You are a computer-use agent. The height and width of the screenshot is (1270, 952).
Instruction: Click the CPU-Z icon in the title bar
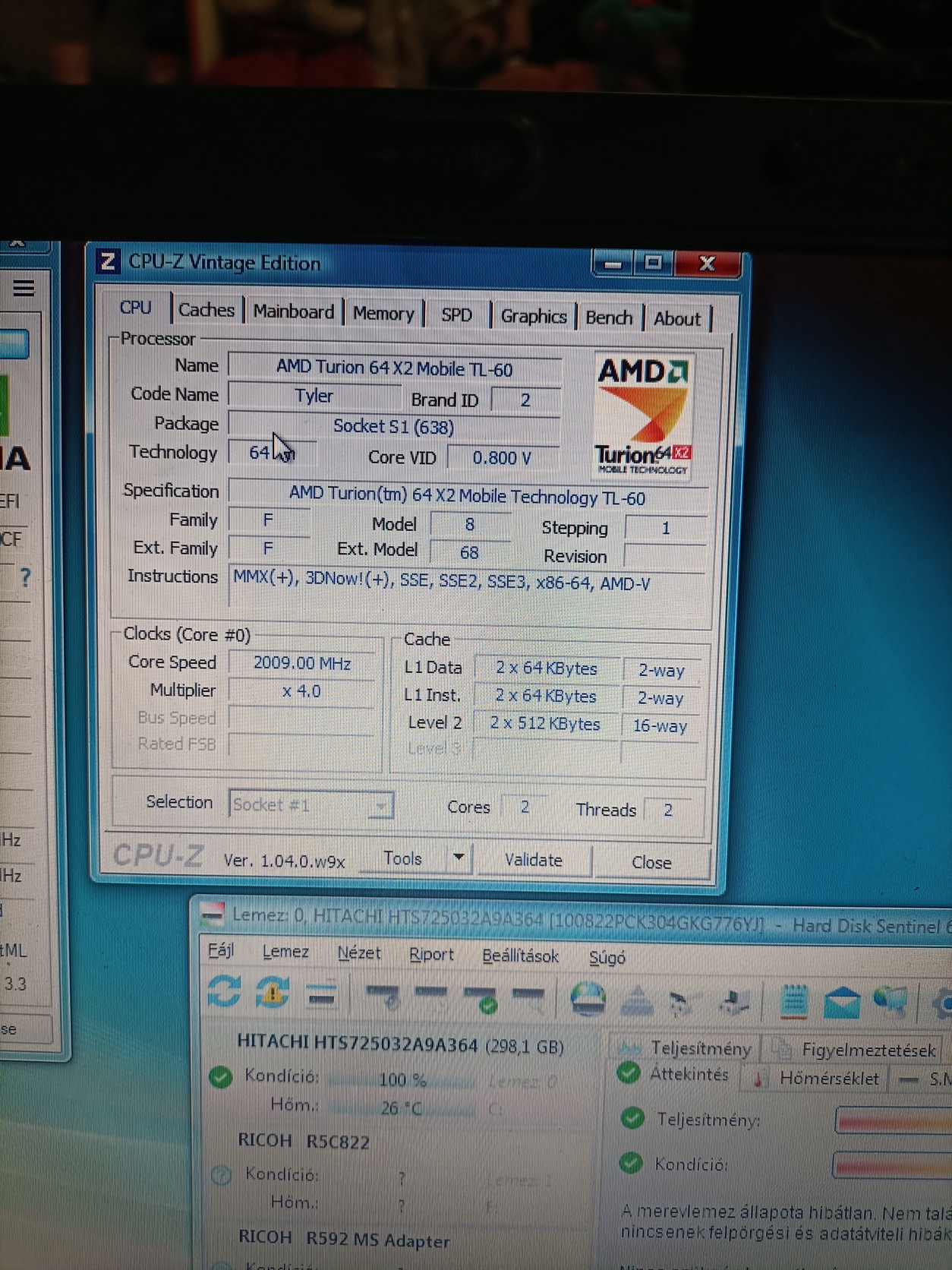(108, 261)
